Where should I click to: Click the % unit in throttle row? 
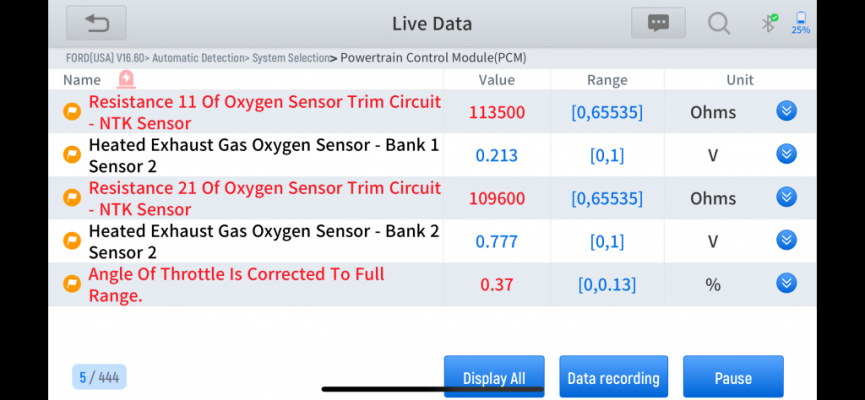tap(713, 284)
